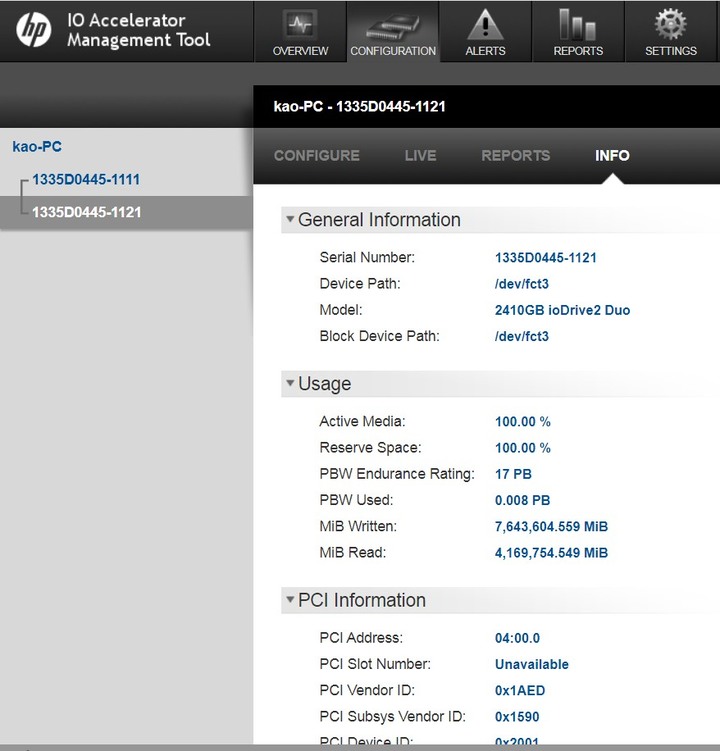Click the PCI Vendor ID 0x1AED value
The image size is (720, 751).
pyautogui.click(x=520, y=691)
